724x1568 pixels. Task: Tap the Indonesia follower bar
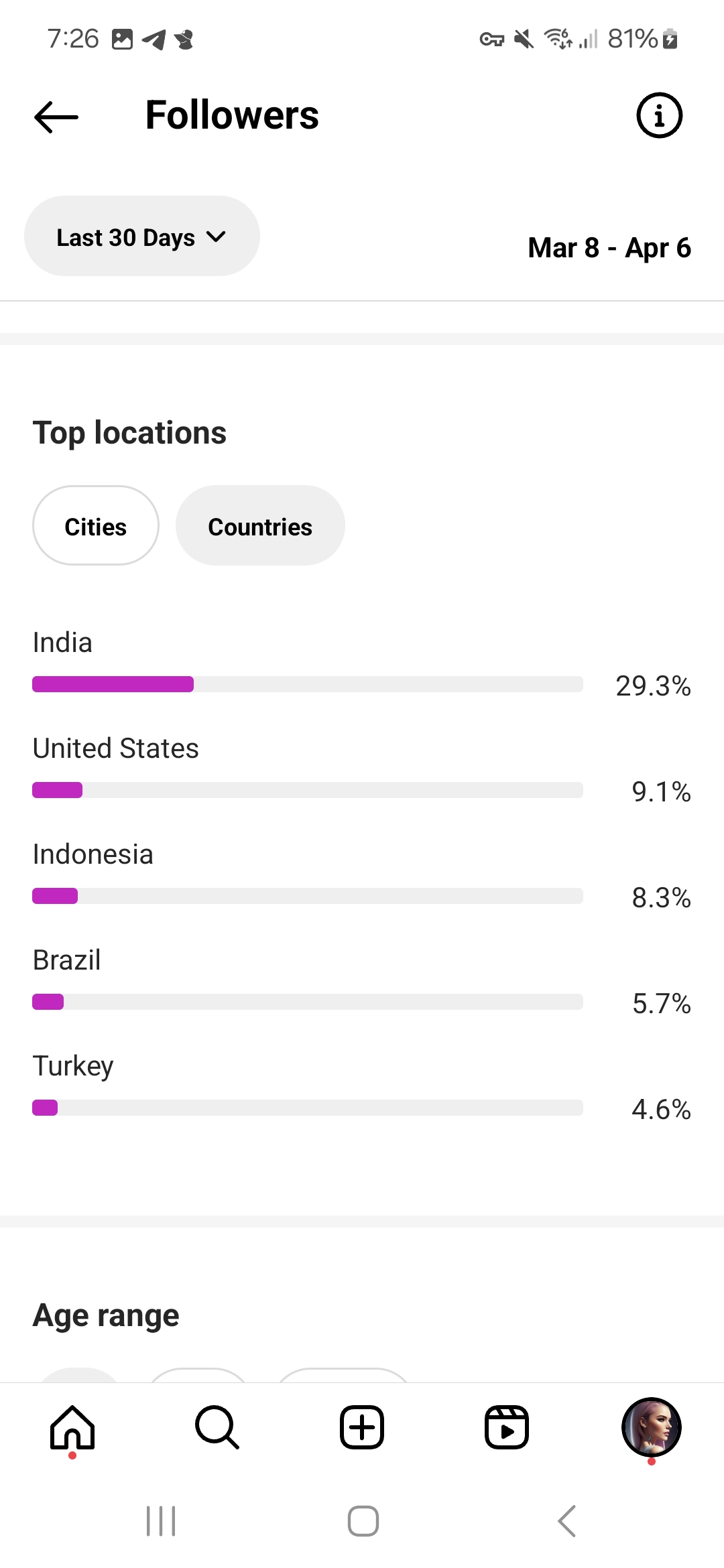307,896
